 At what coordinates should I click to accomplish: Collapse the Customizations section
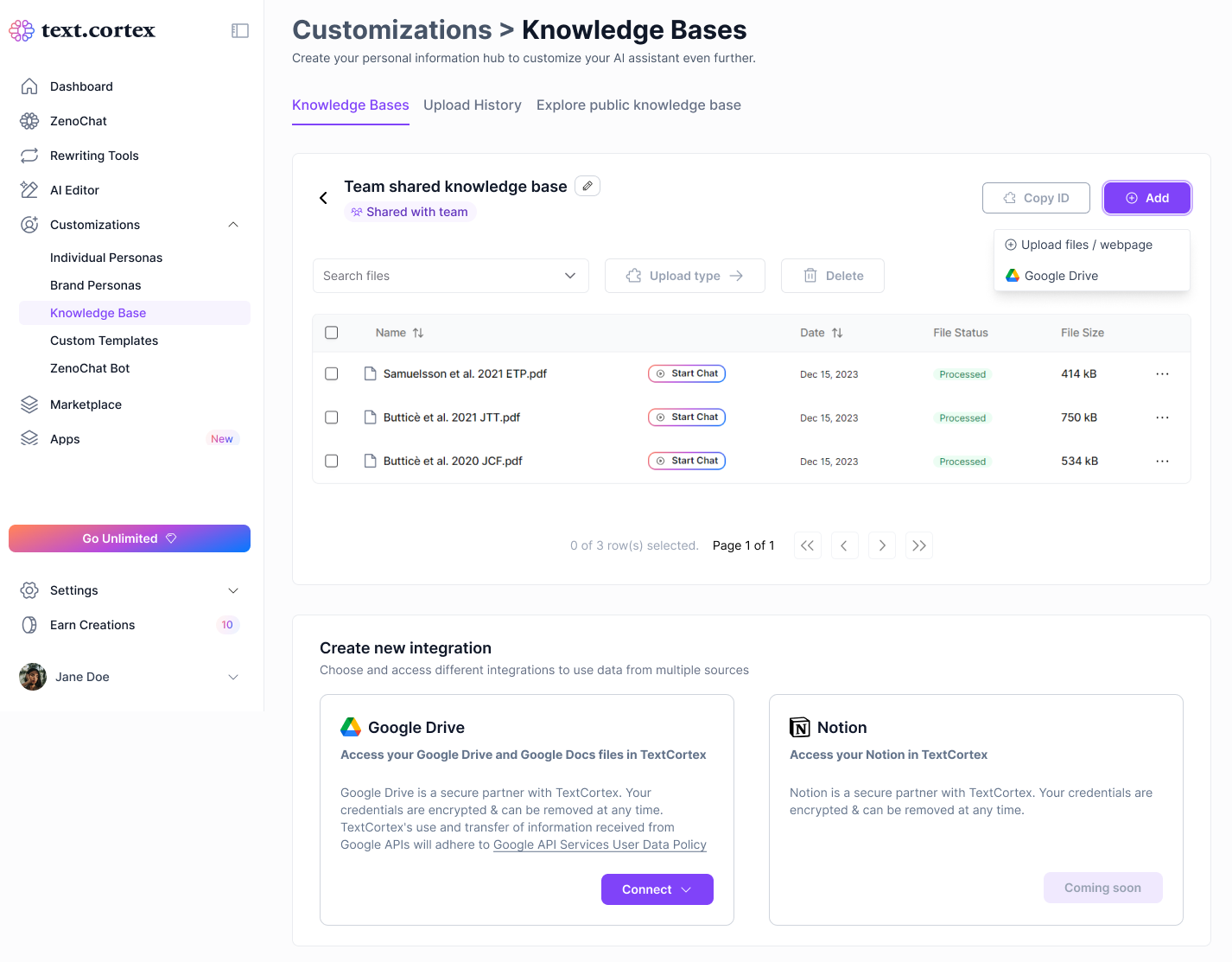click(x=232, y=225)
